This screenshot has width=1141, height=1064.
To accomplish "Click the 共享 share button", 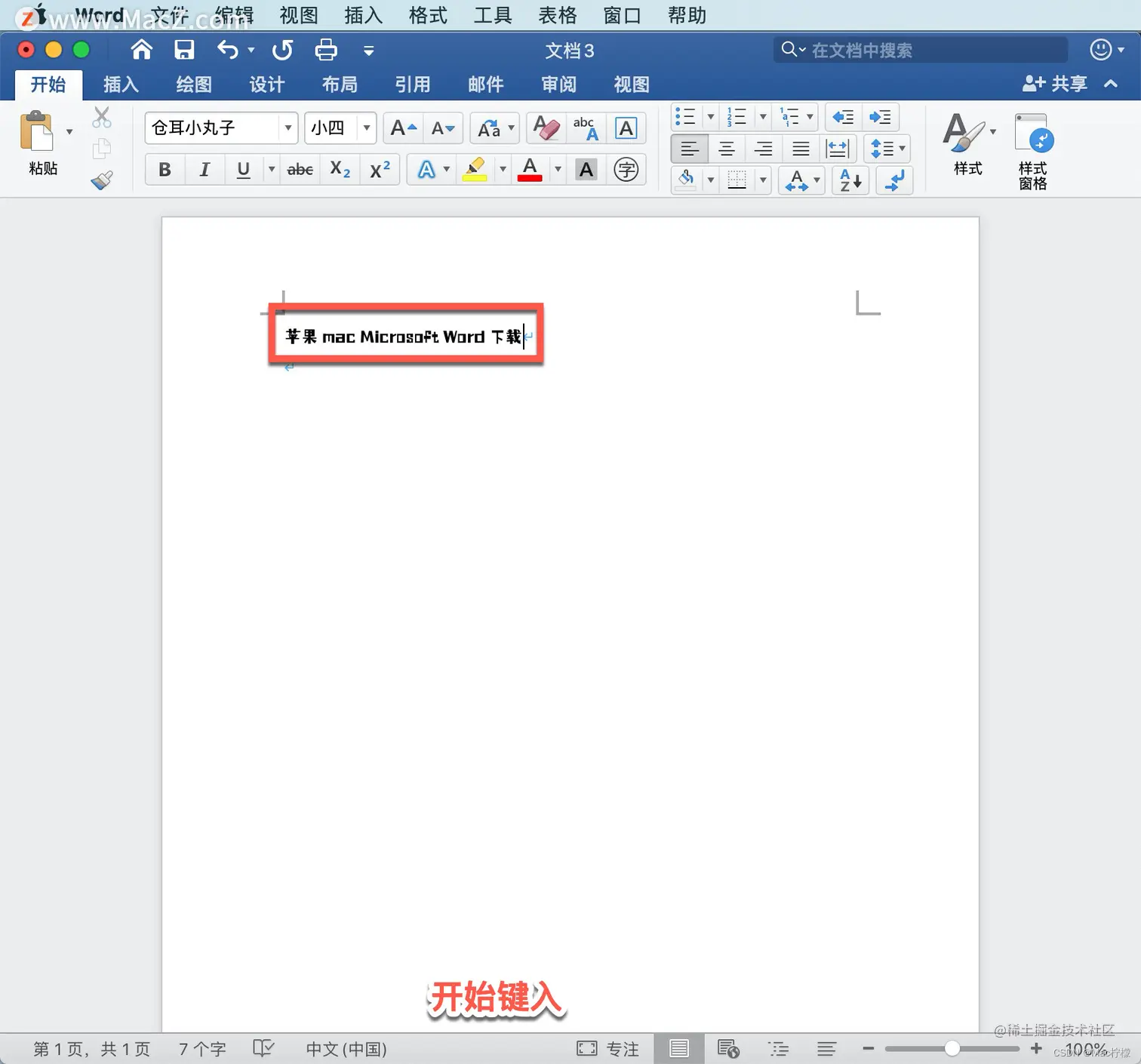I will pos(1055,84).
